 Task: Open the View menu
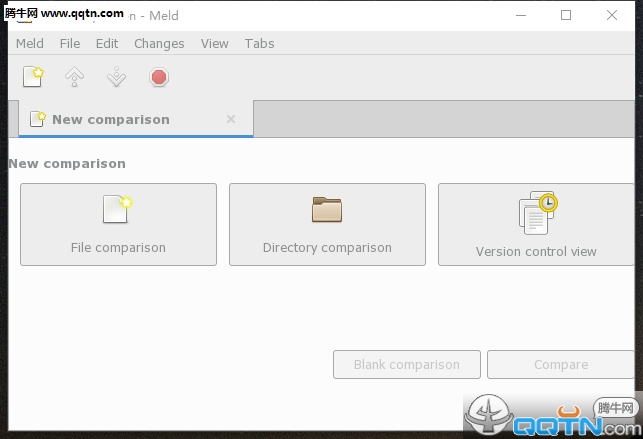(214, 43)
